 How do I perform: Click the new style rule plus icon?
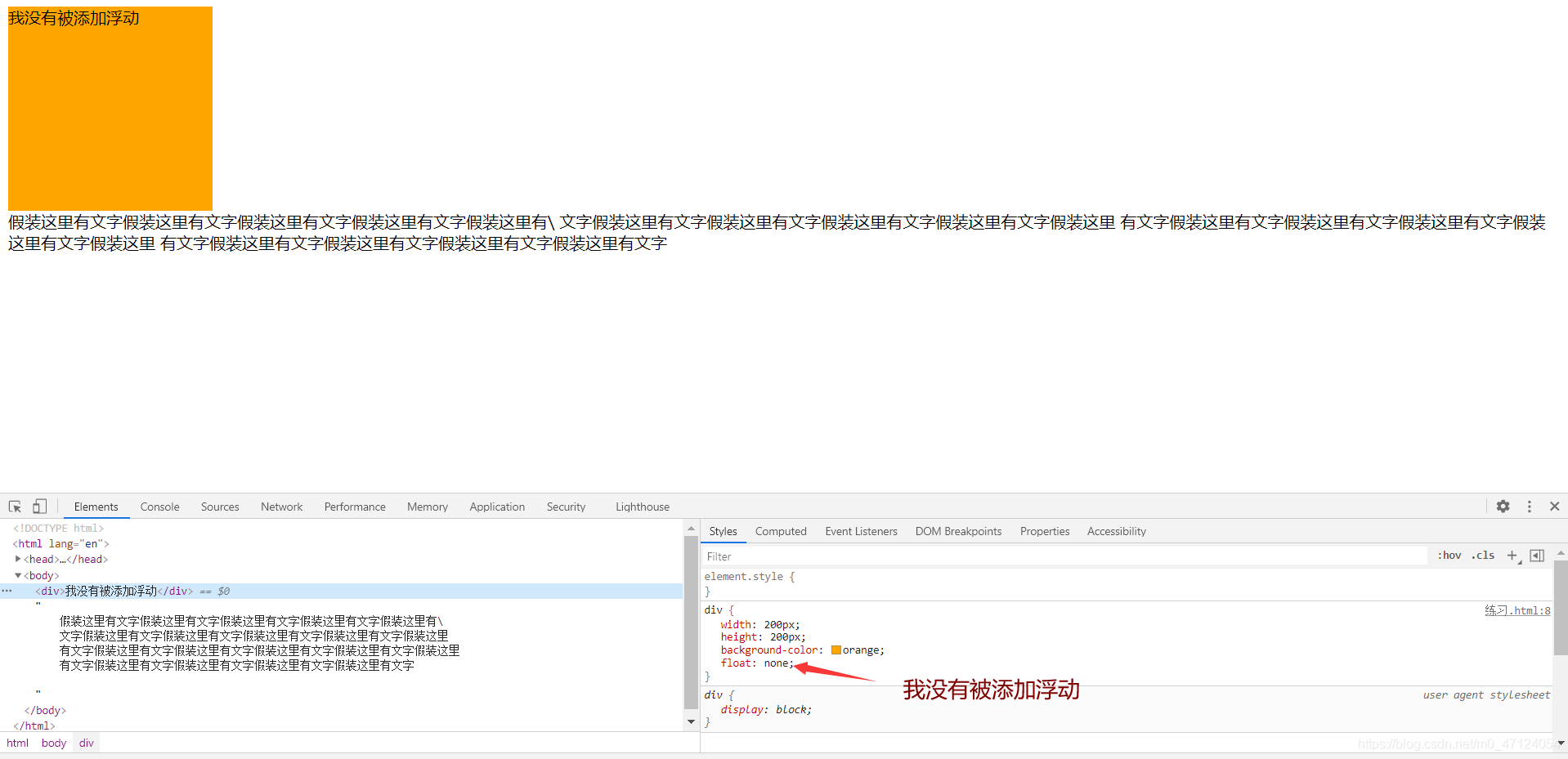[x=1512, y=556]
